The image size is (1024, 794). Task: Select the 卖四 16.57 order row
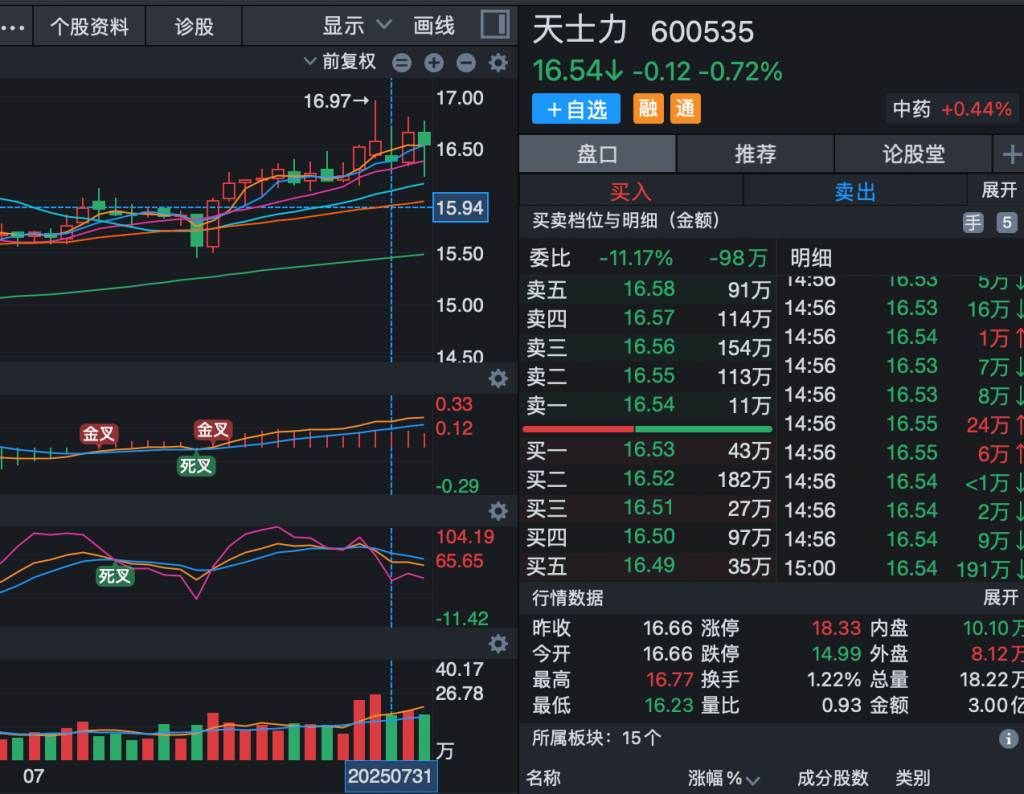point(648,318)
